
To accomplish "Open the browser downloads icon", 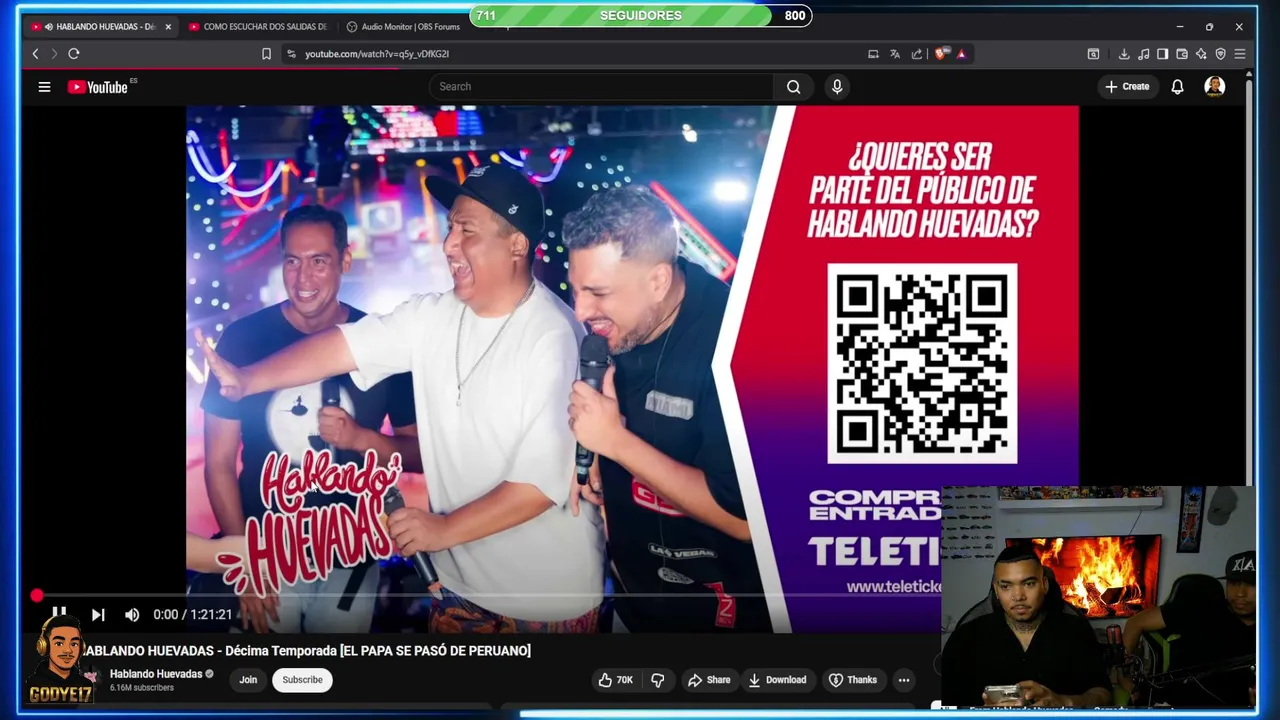I will 1124,54.
